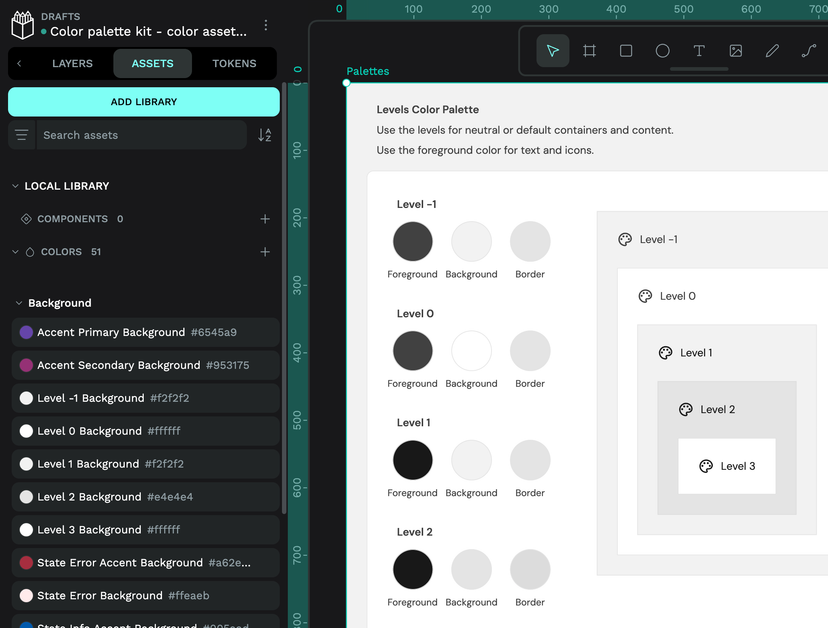Click the Penpot logo icon

[22, 23]
